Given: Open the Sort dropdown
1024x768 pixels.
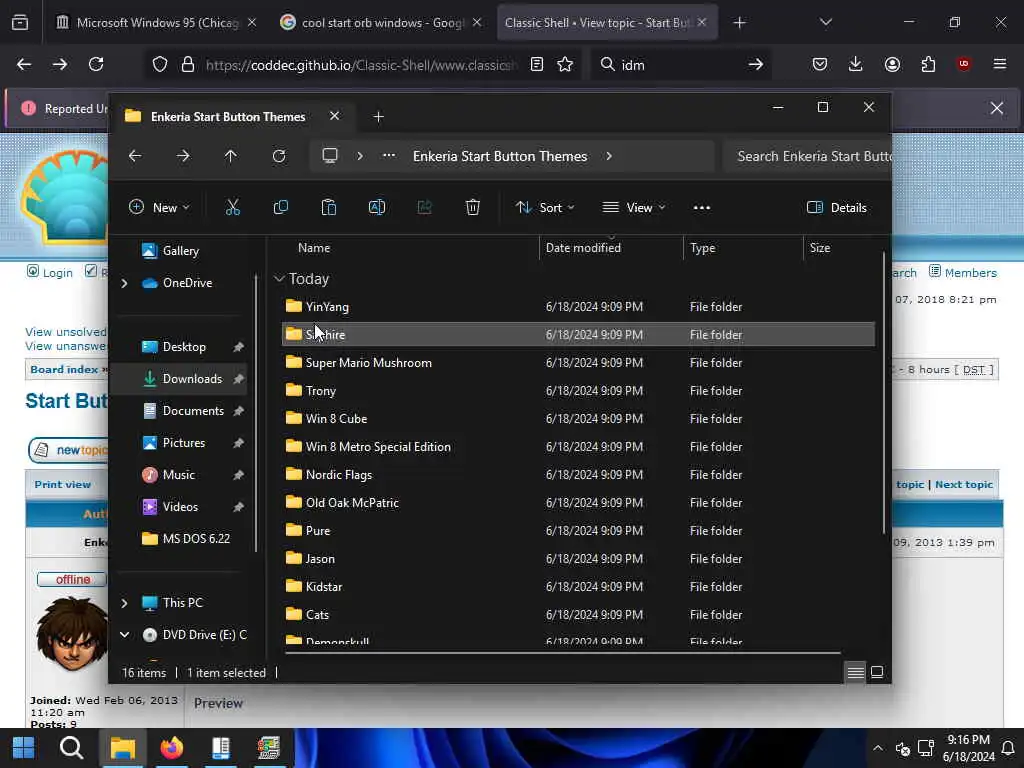Looking at the screenshot, I should point(545,208).
